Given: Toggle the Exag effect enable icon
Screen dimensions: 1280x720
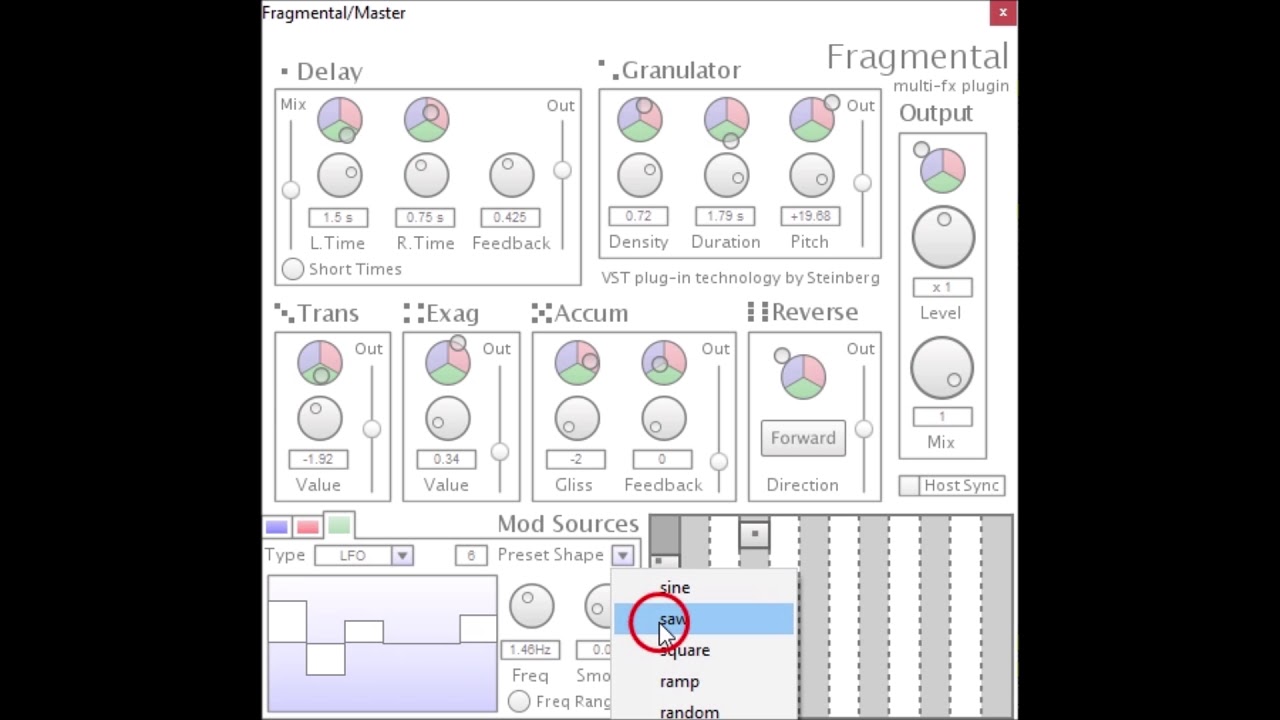Looking at the screenshot, I should tap(413, 313).
